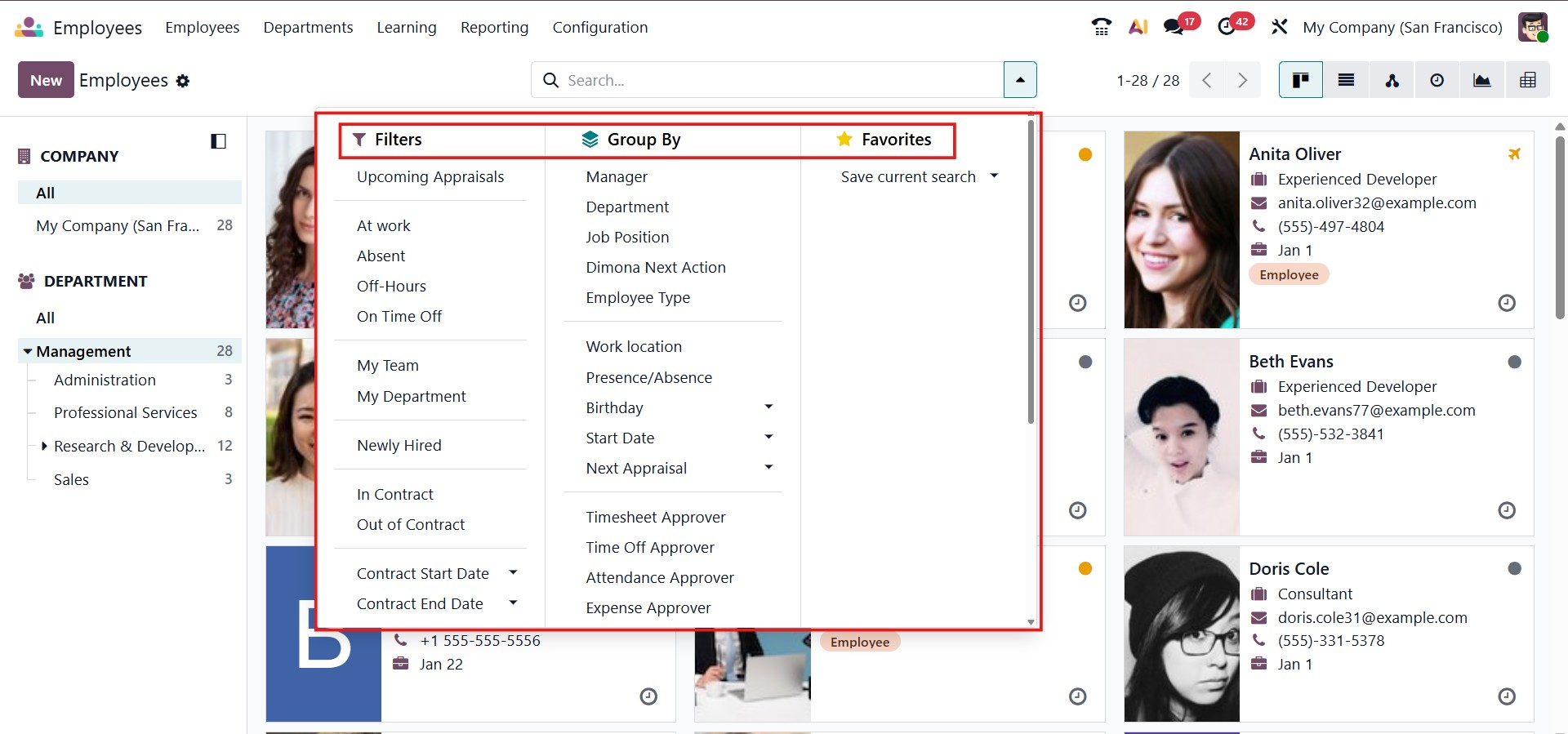Switch to the Kanban view
Image resolution: width=1568 pixels, height=734 pixels.
[1301, 80]
